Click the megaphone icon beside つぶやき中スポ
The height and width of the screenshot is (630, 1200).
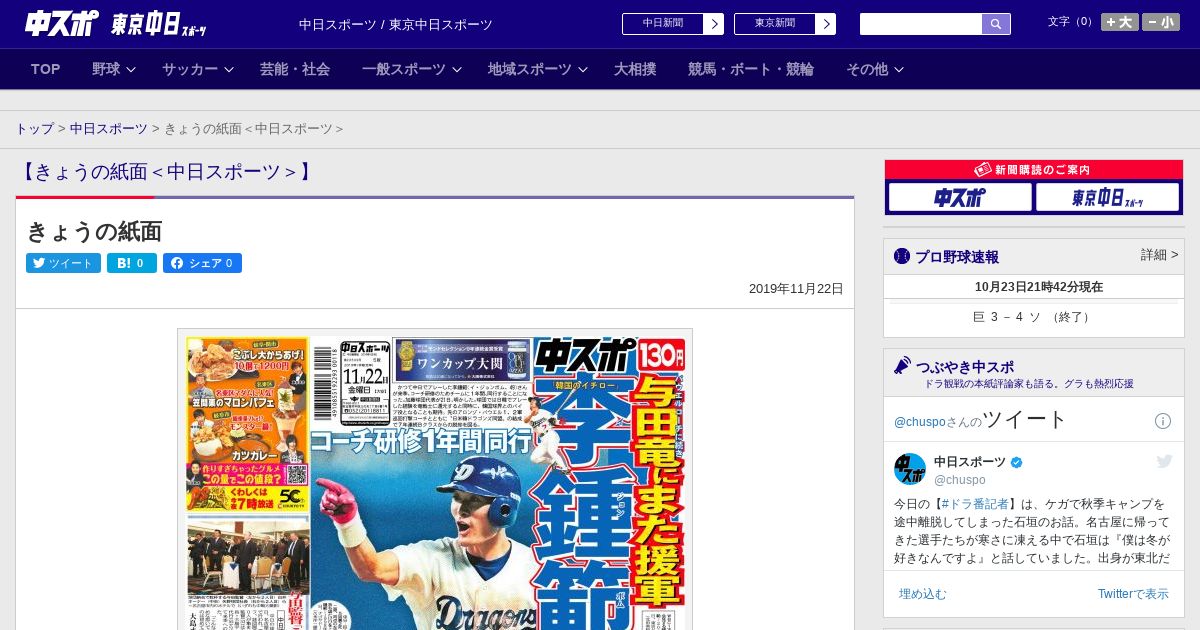(902, 365)
